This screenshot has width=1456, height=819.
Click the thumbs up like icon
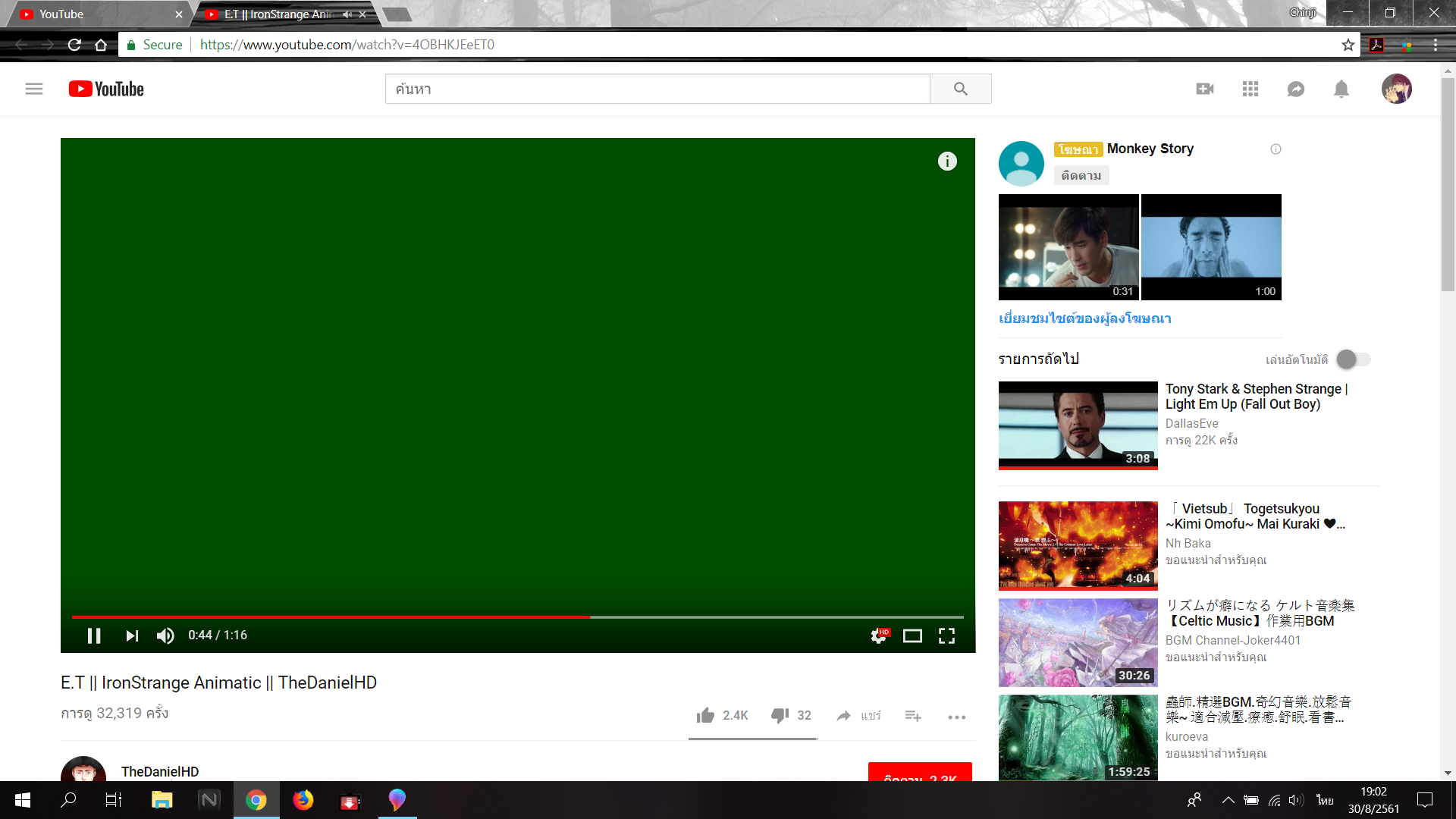pos(706,716)
